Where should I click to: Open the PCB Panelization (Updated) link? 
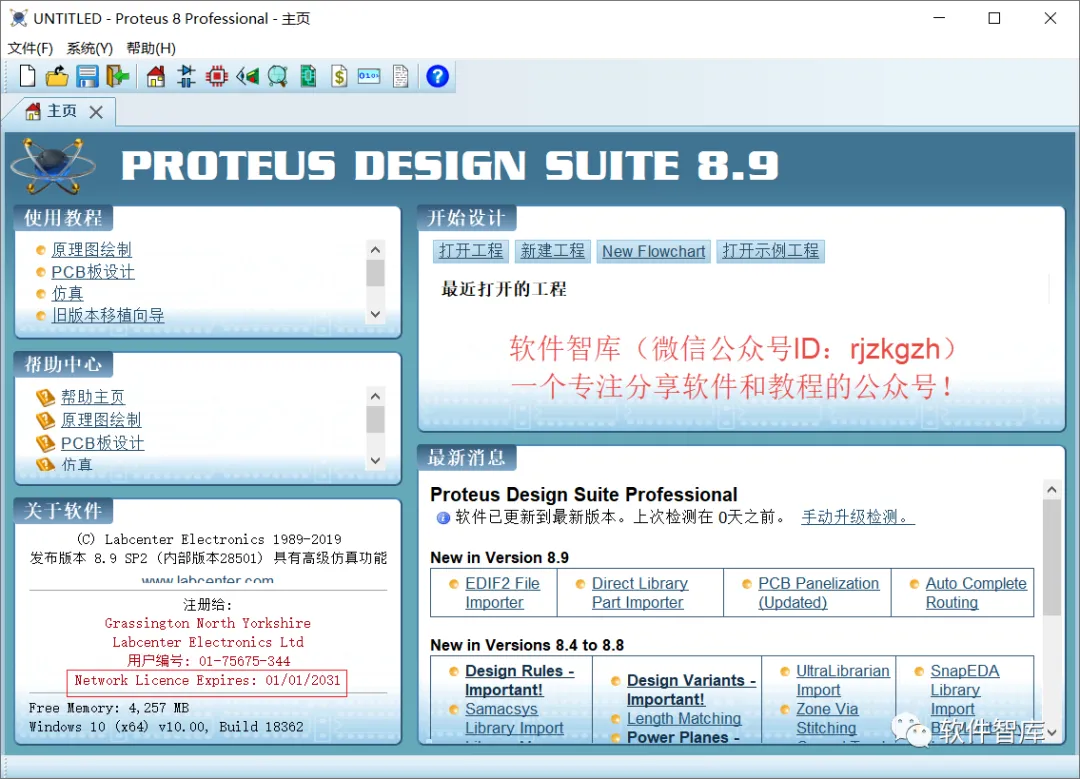[x=818, y=593]
